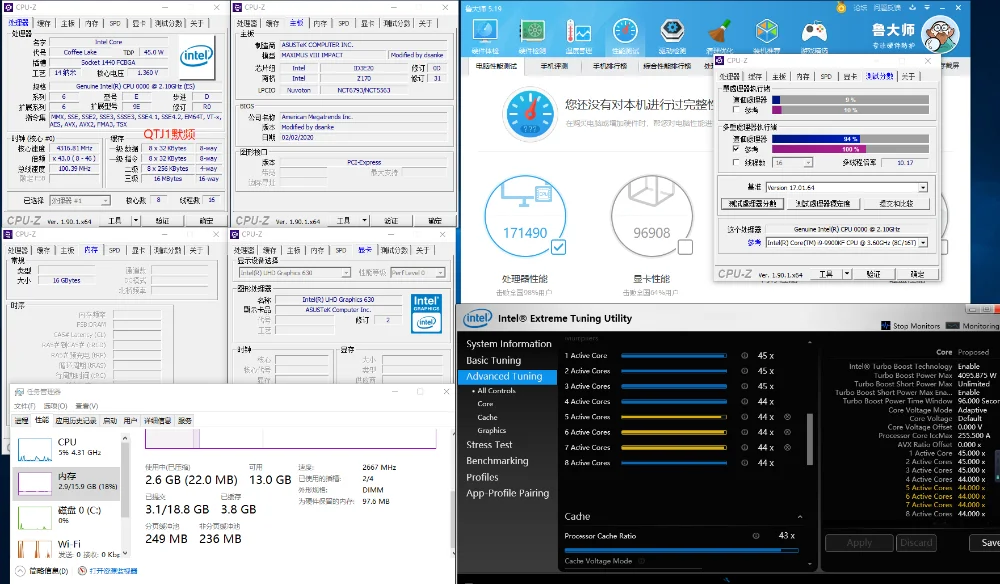Click the gold medal icon in Ludashi title bar
The image size is (1000, 584).
(841, 8)
